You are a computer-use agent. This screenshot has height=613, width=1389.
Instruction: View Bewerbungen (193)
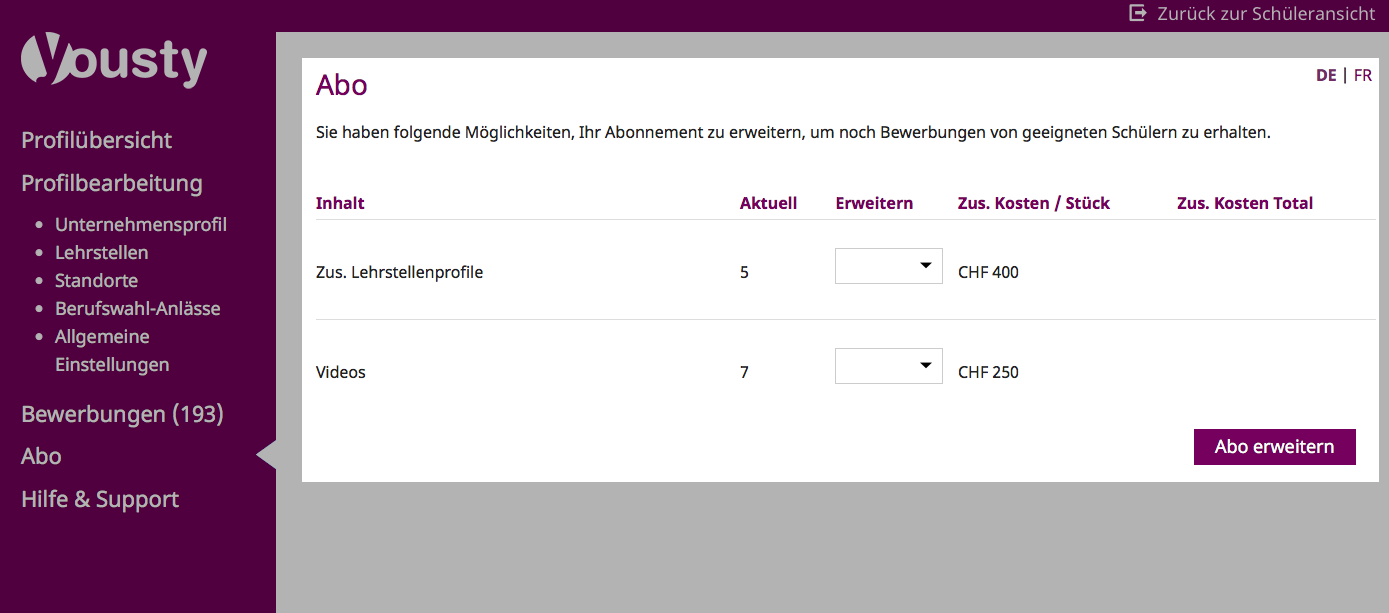click(x=122, y=413)
